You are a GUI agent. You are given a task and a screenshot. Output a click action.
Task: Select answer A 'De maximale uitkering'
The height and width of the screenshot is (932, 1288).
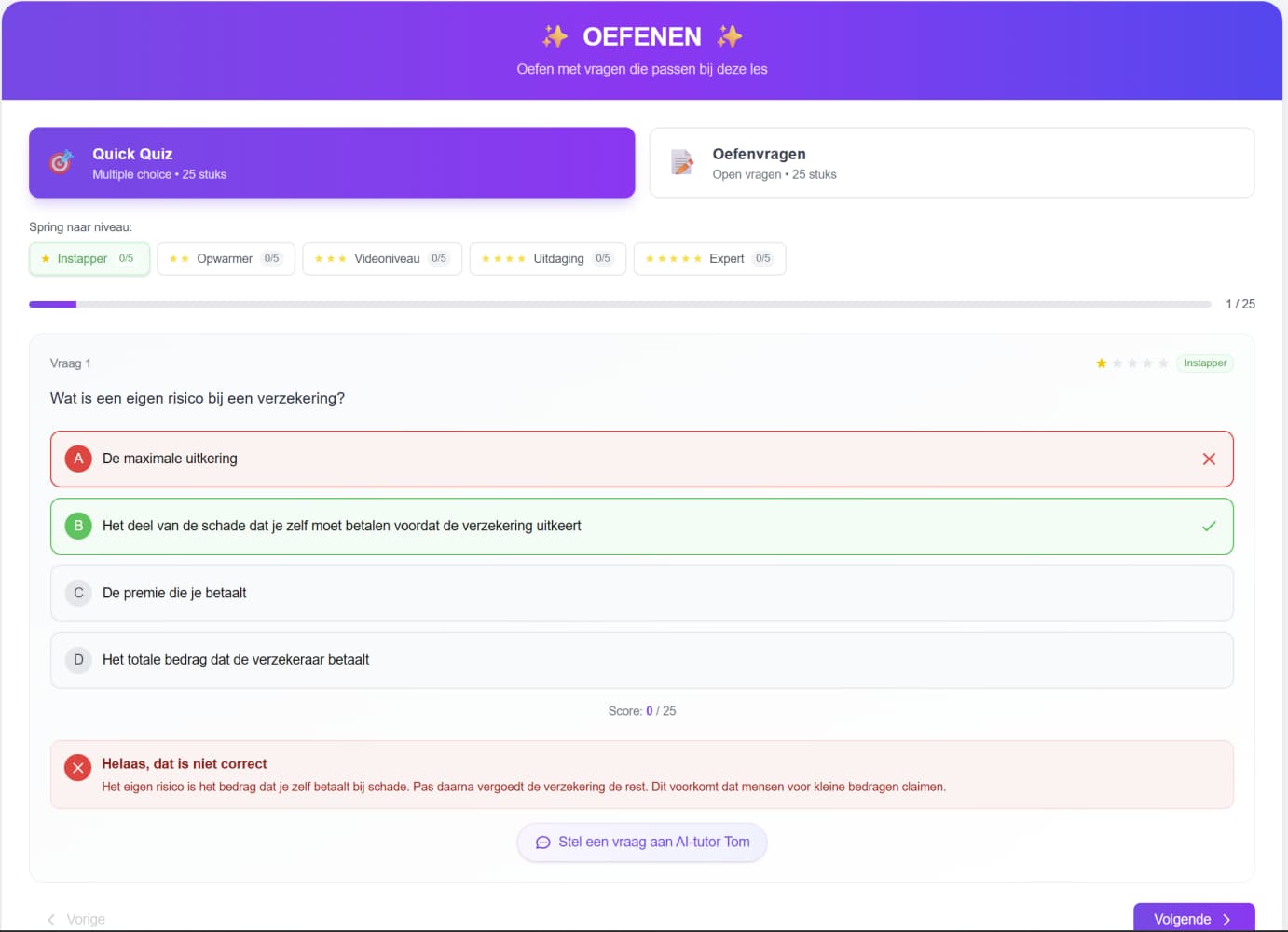642,459
